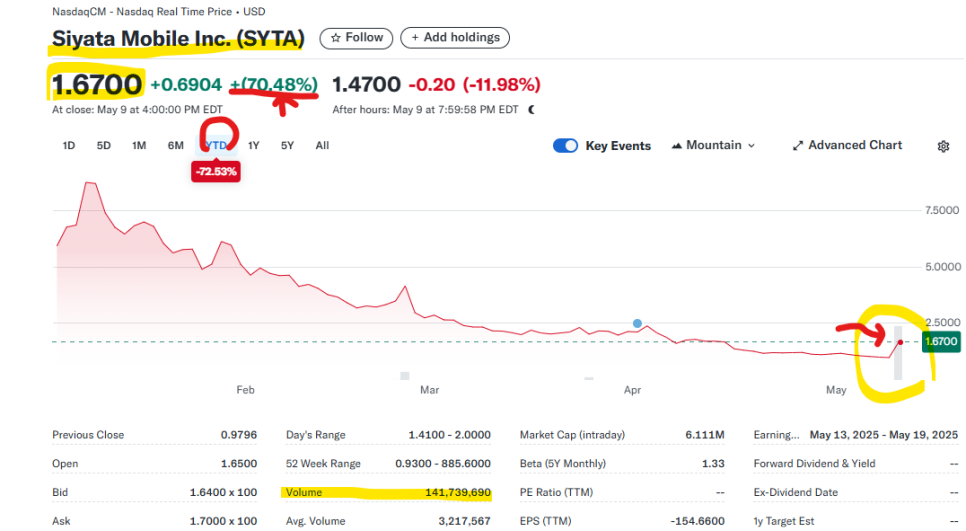Viewport: 966px width, 531px height.
Task: Click the Ex-Dividend Date label
Action: 795,492
